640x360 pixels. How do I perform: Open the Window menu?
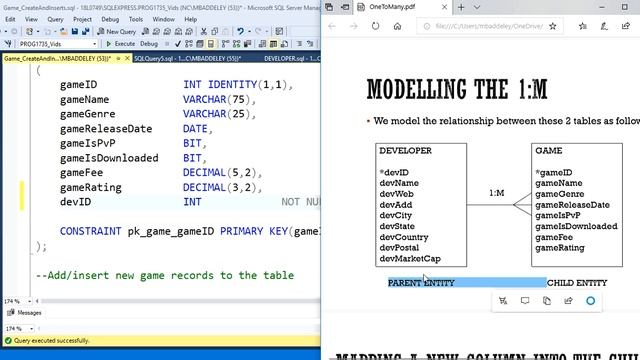pyautogui.click(x=163, y=19)
